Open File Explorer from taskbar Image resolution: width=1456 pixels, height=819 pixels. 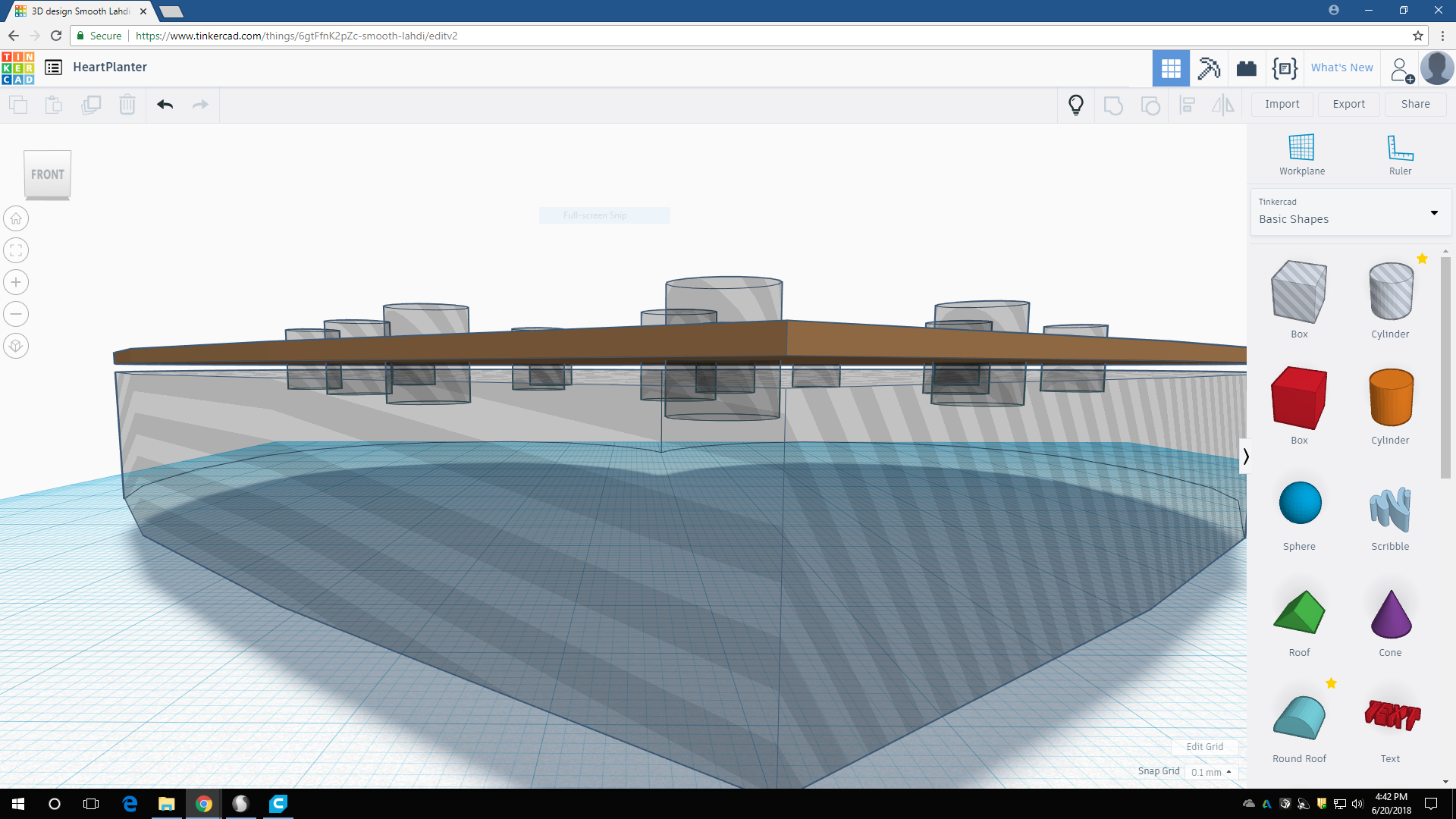(x=166, y=804)
